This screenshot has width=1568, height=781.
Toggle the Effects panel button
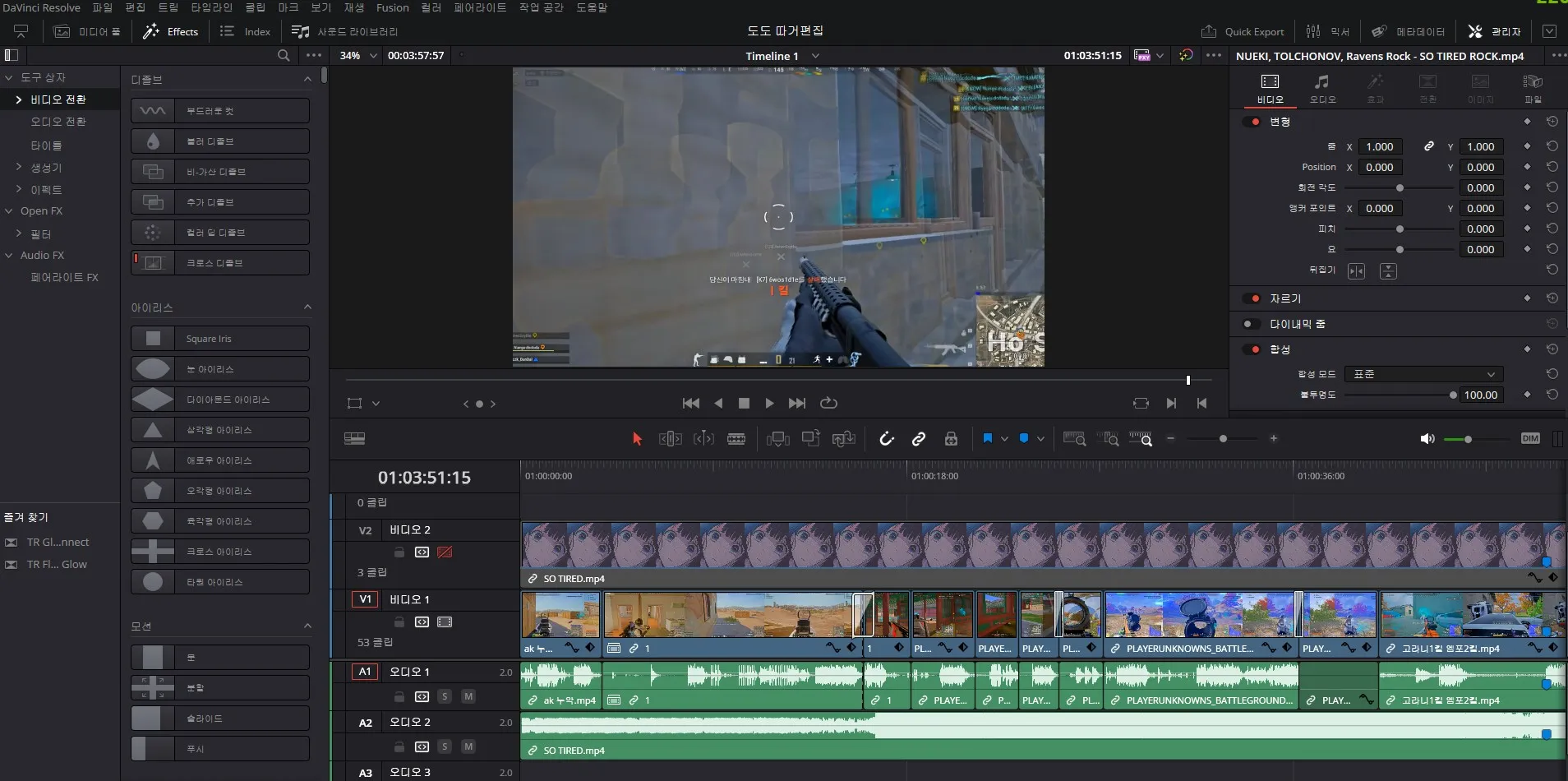pos(170,31)
